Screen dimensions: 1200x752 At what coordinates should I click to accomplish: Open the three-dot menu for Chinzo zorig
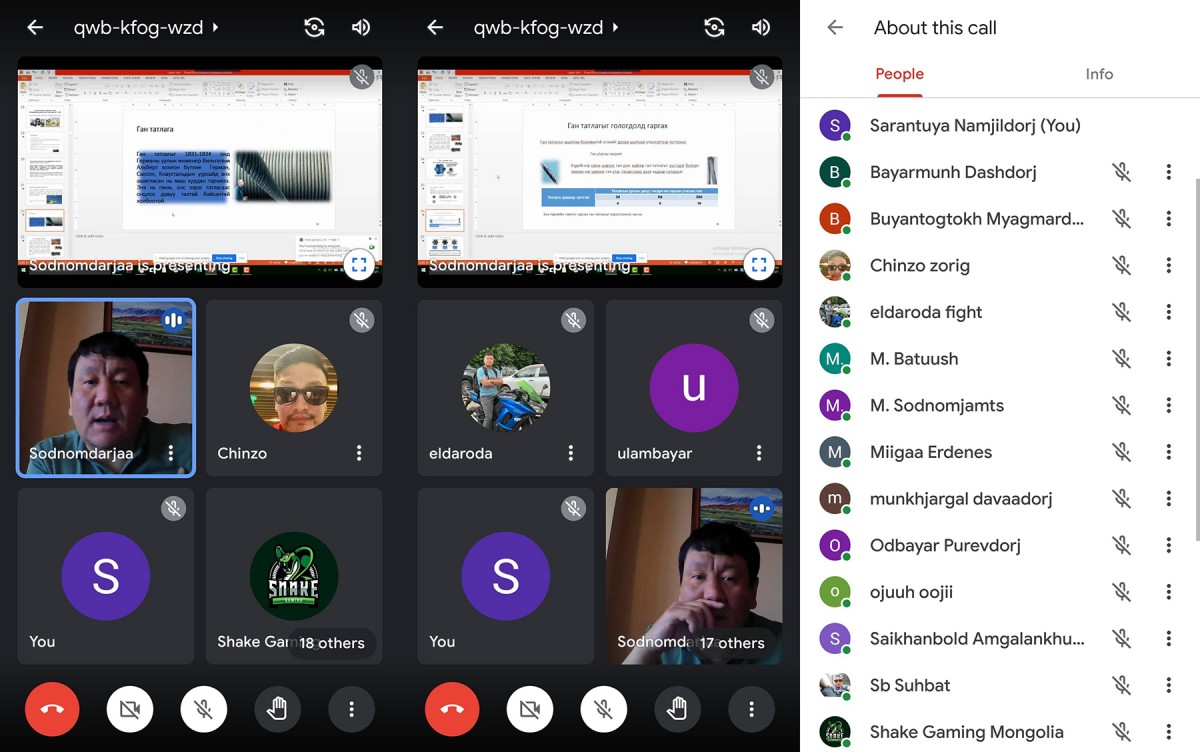(1168, 266)
